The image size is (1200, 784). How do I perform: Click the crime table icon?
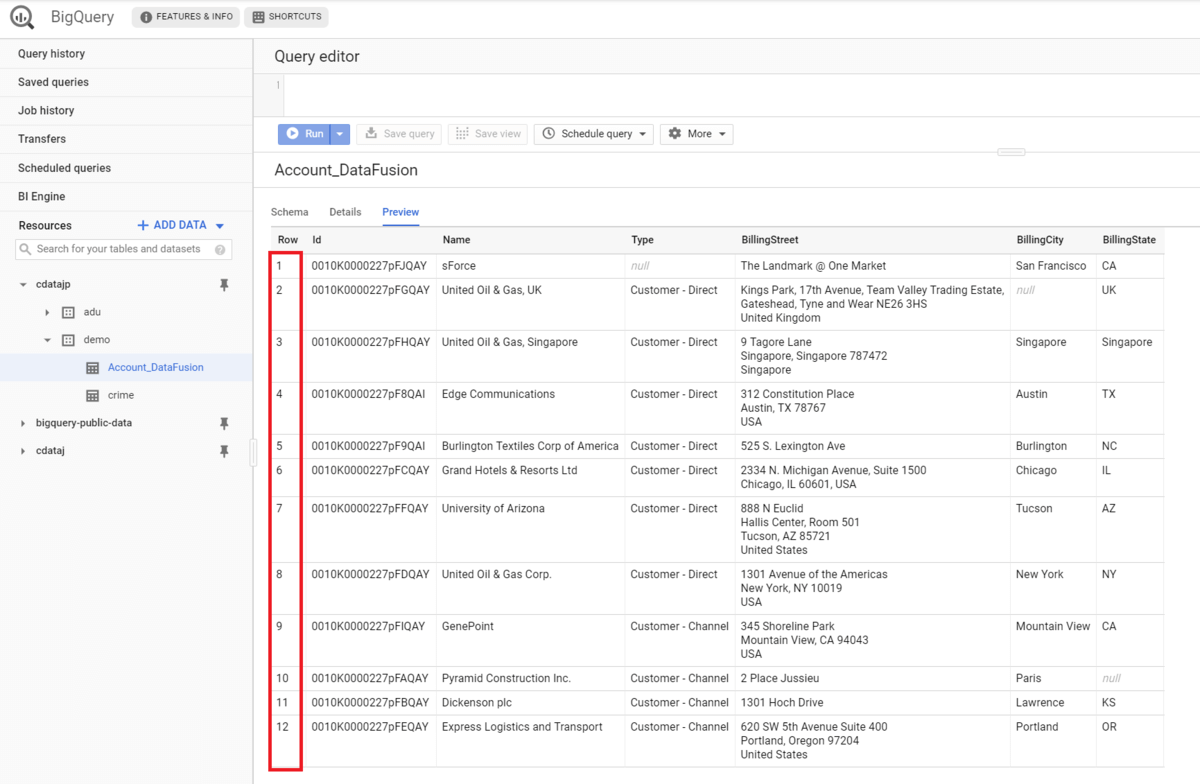(x=93, y=395)
